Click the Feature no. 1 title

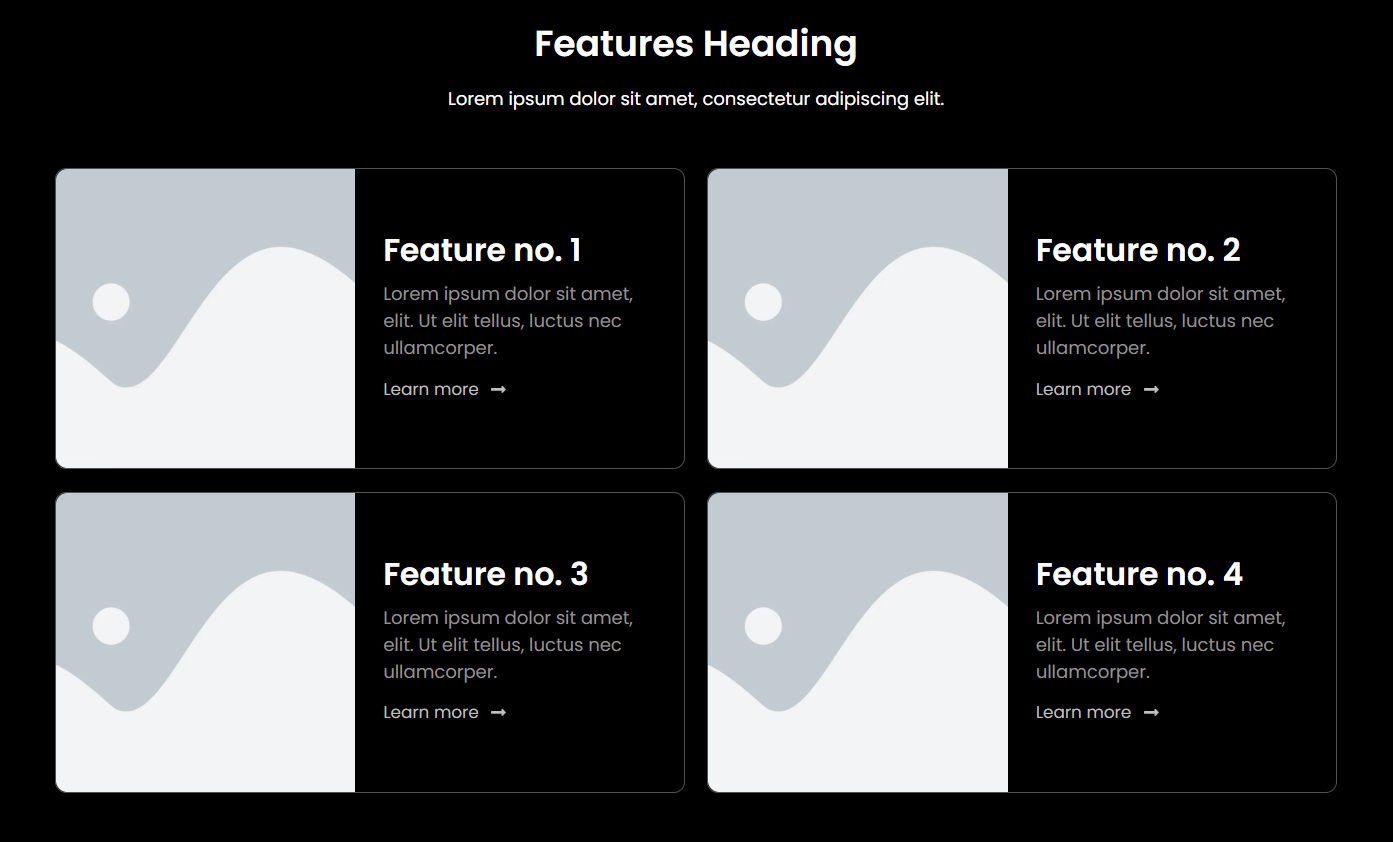point(482,250)
